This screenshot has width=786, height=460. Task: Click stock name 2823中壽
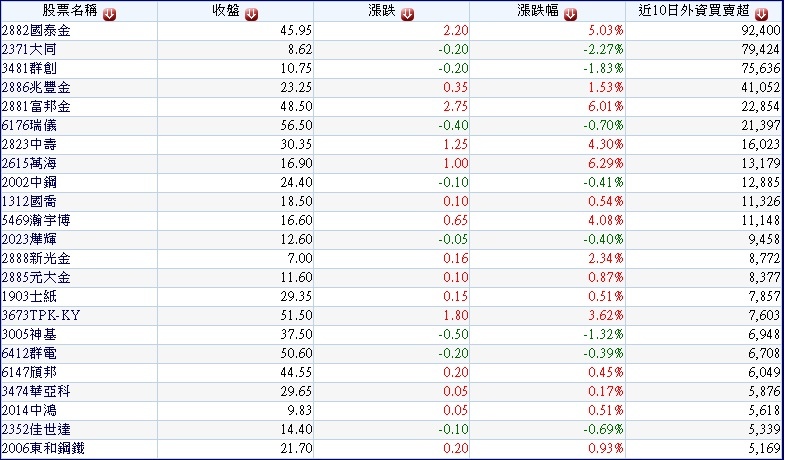29,144
